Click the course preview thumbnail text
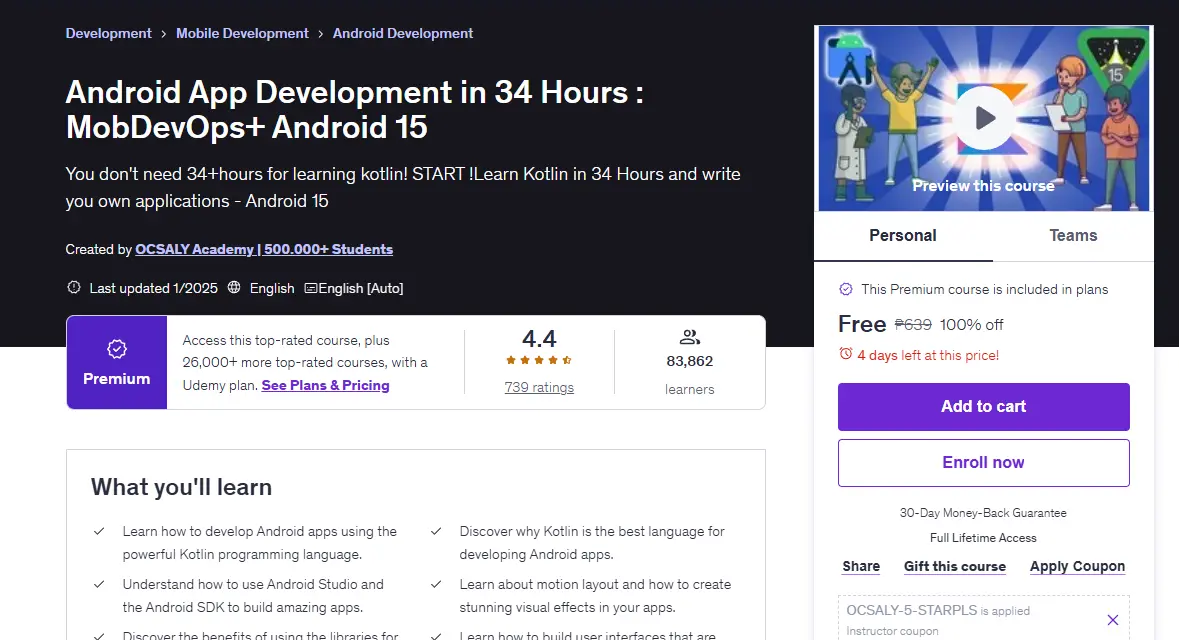Screen dimensions: 1179x640 [984, 186]
